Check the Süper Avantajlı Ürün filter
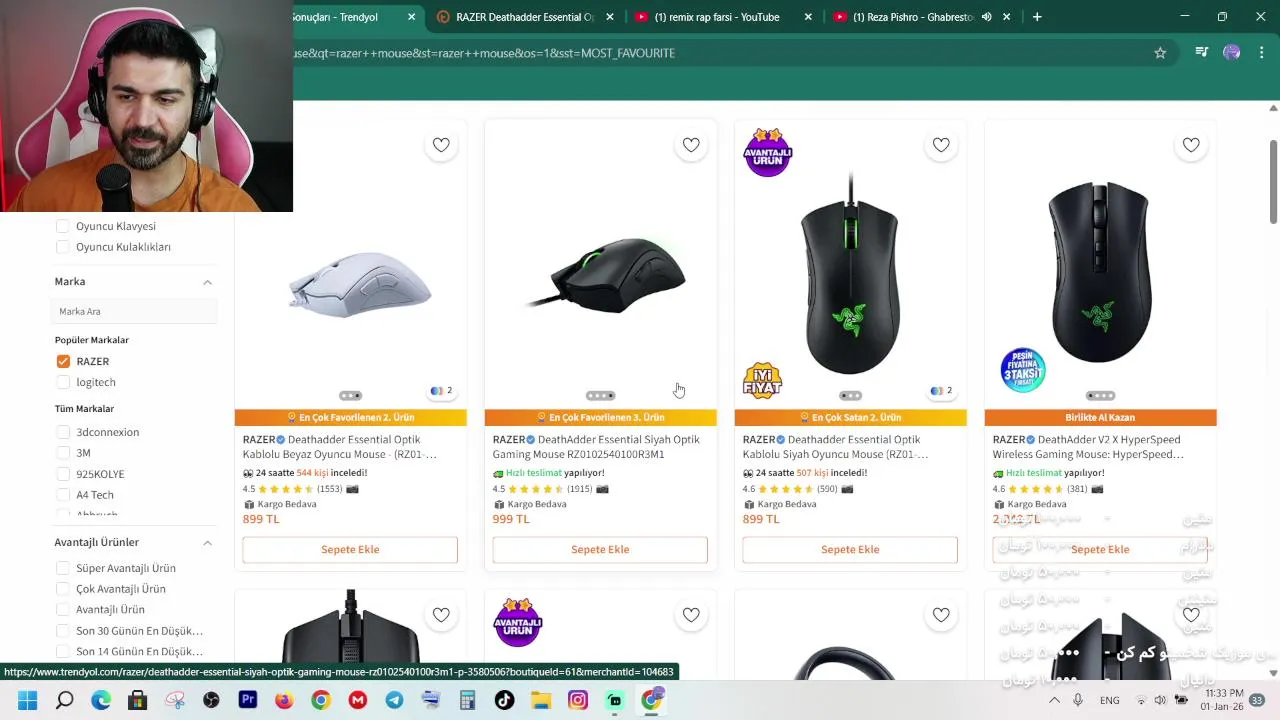 click(x=63, y=568)
